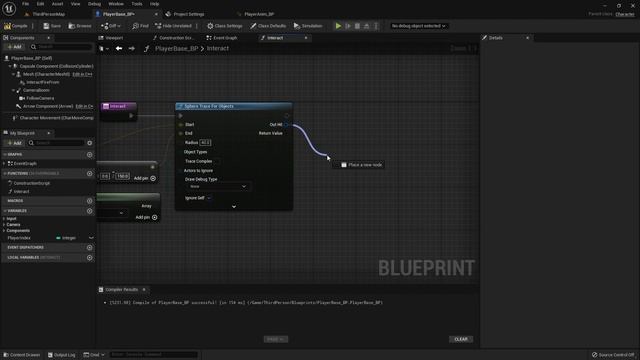Click the Radius value field

[205, 142]
